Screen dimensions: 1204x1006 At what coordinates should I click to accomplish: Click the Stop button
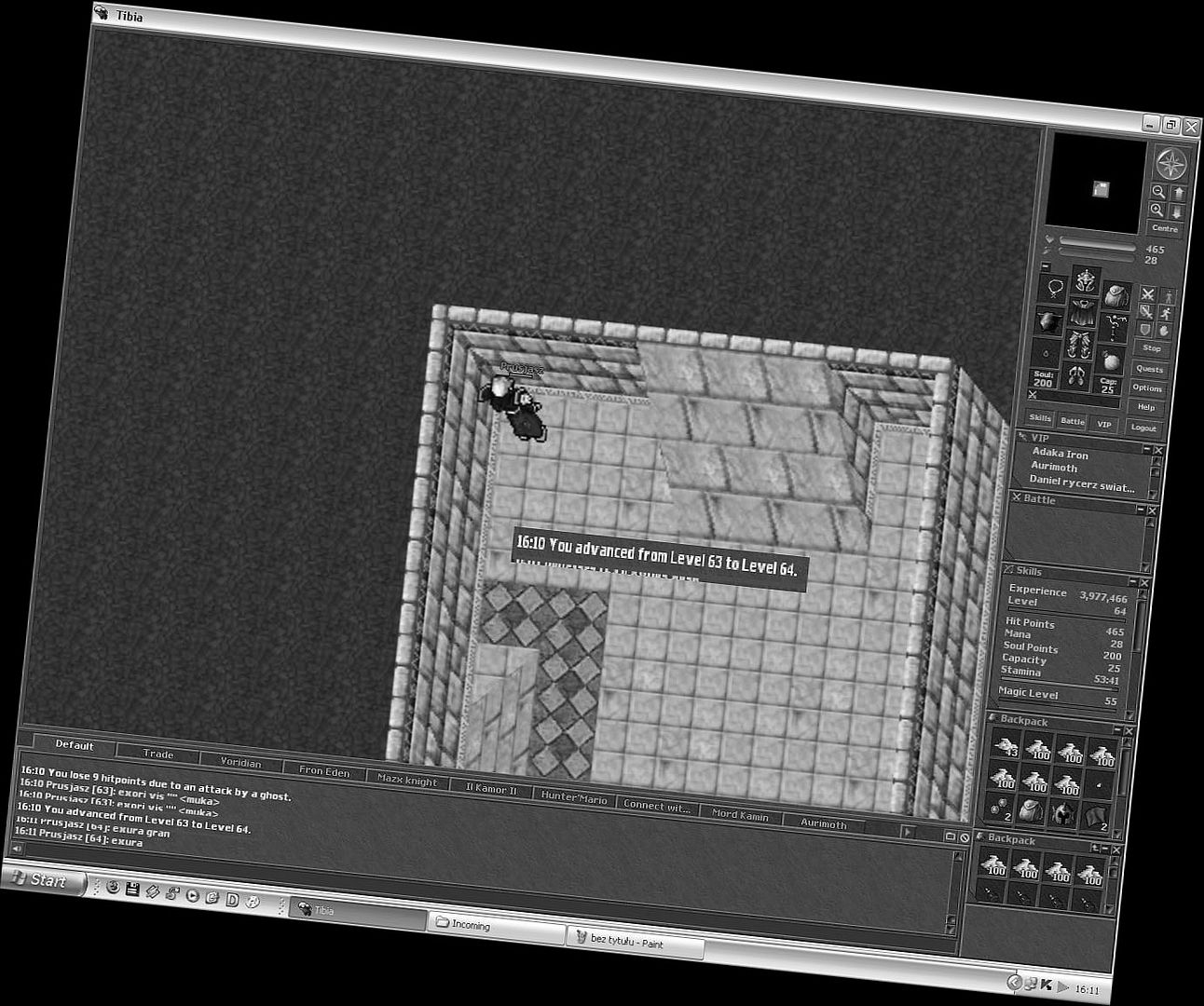[1152, 348]
